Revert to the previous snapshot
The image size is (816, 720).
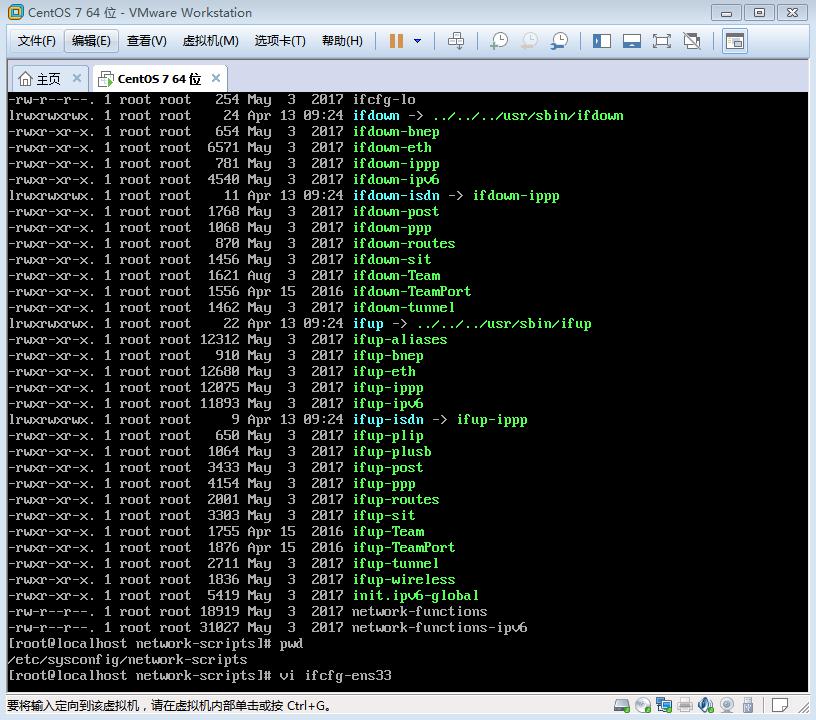click(529, 41)
